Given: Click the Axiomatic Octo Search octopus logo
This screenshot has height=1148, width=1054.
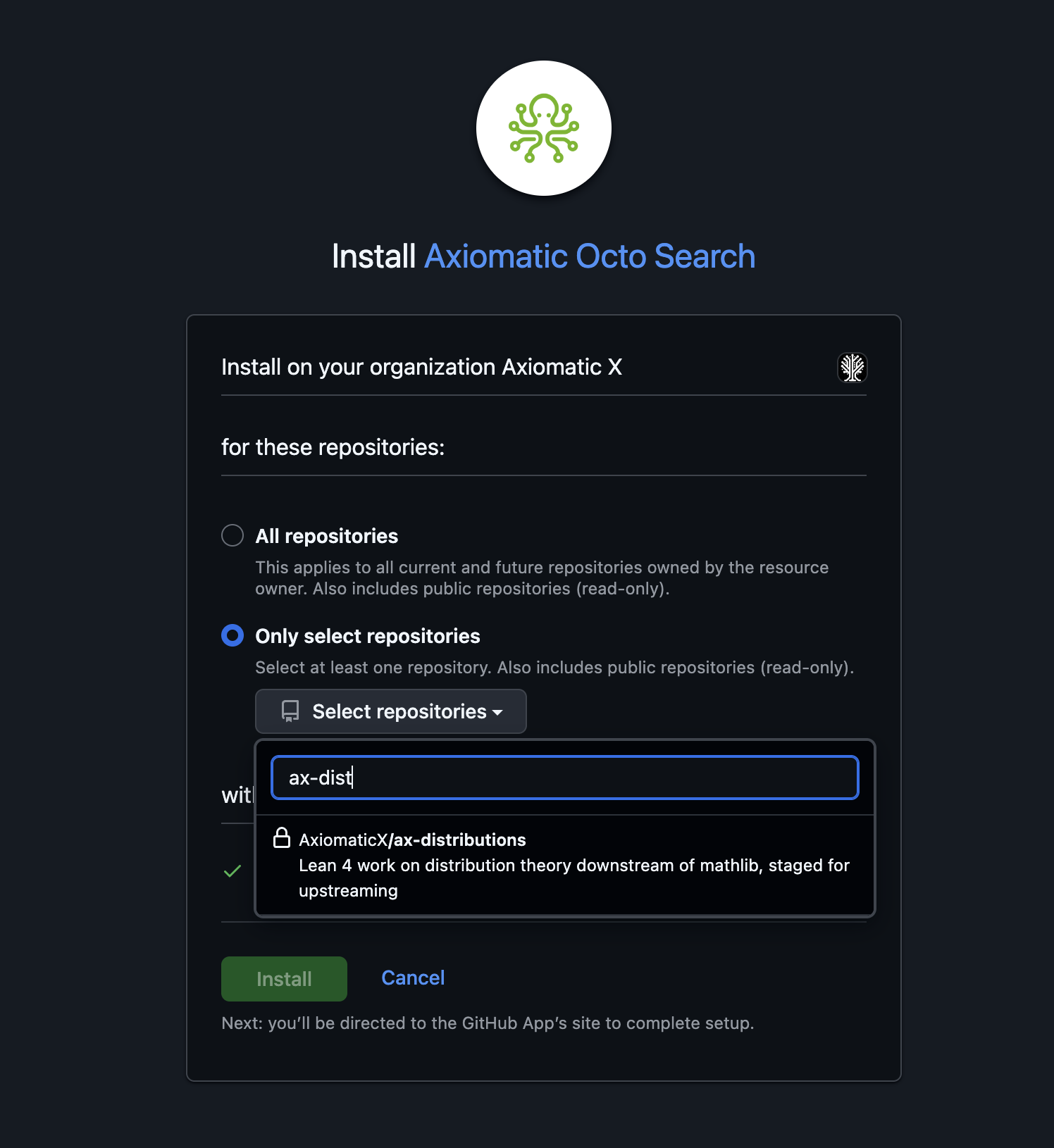Looking at the screenshot, I should 543,128.
